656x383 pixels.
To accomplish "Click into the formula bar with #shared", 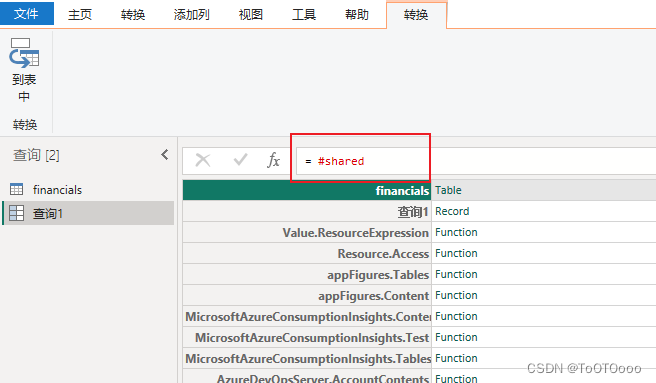I will pos(476,161).
